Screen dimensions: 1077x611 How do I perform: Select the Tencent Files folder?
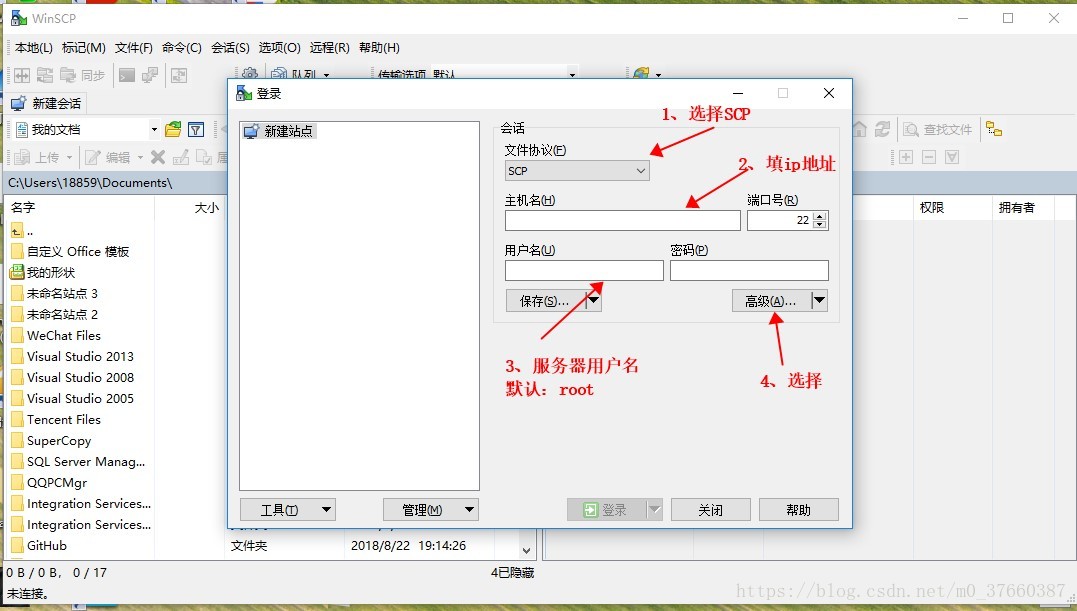click(x=56, y=420)
